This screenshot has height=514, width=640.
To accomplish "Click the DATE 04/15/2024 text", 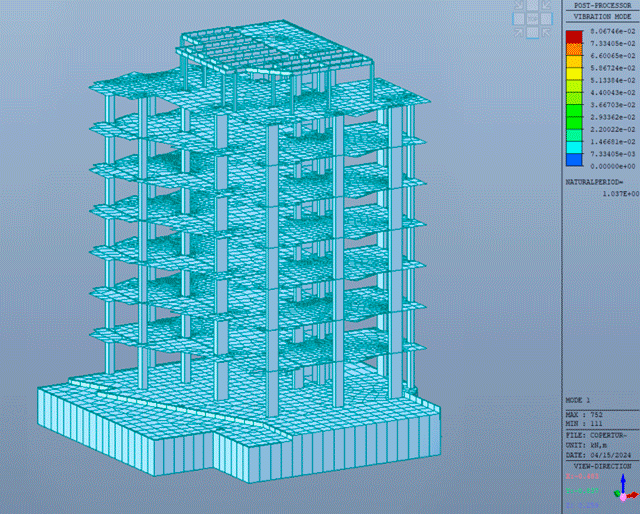I will [597, 453].
